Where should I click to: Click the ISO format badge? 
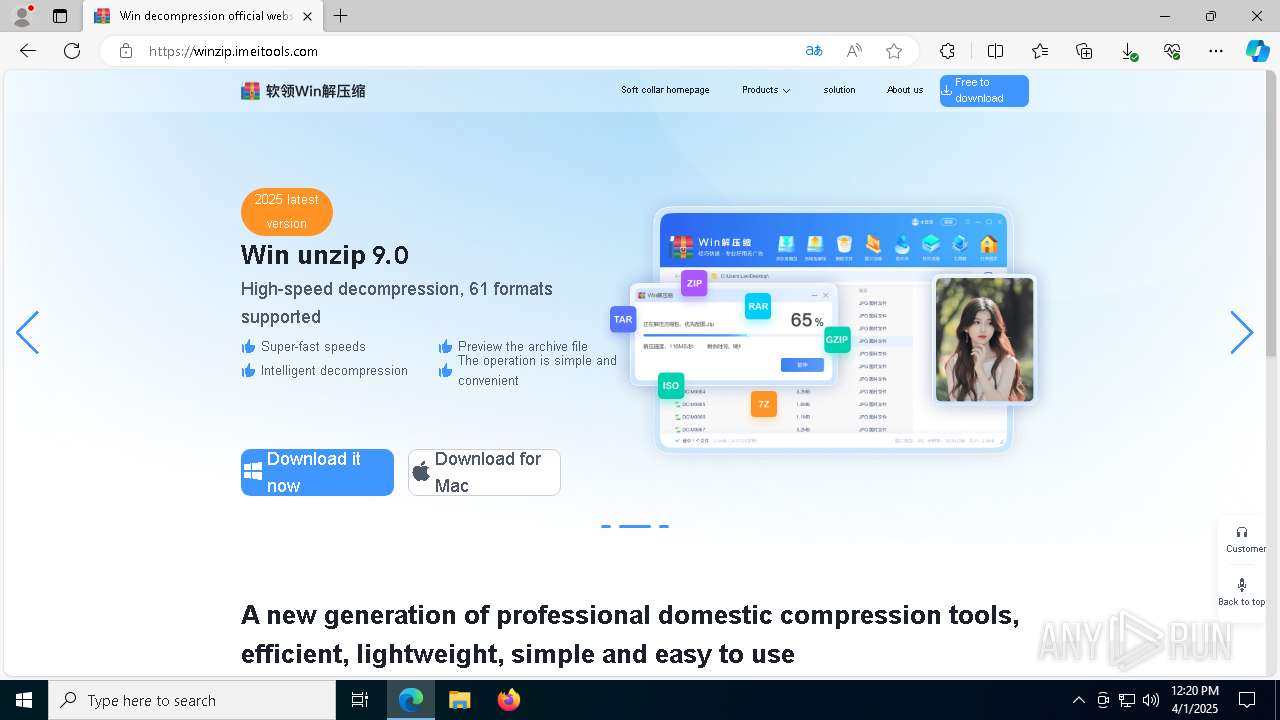(x=671, y=385)
